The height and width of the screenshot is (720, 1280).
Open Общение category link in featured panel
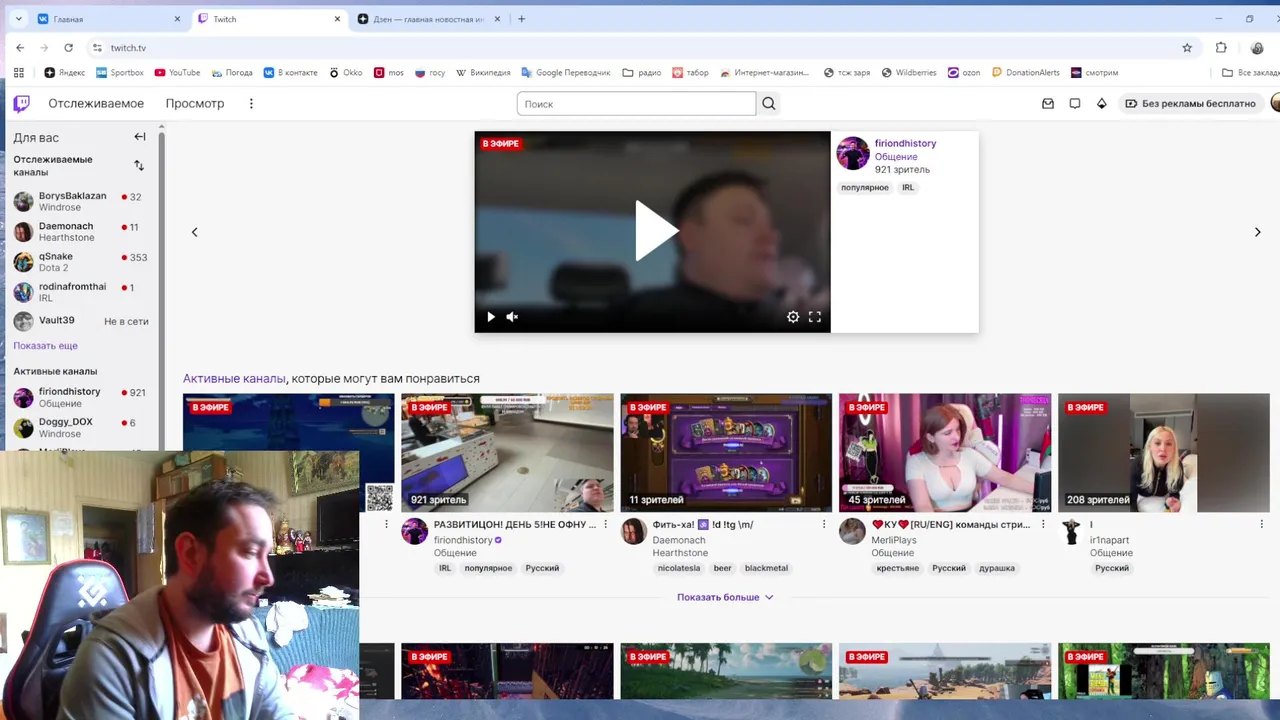coord(896,156)
